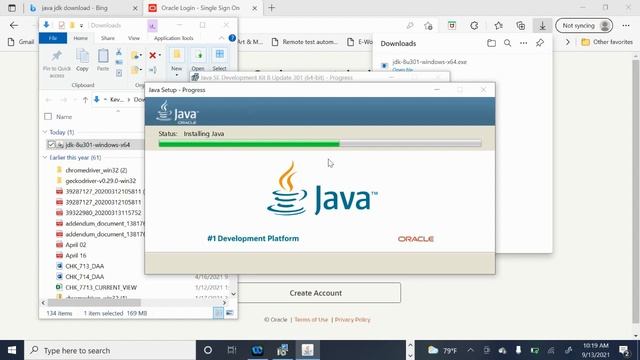Screen dimensions: 640x360
Task: Click the taskbar search box
Action: 111,350
